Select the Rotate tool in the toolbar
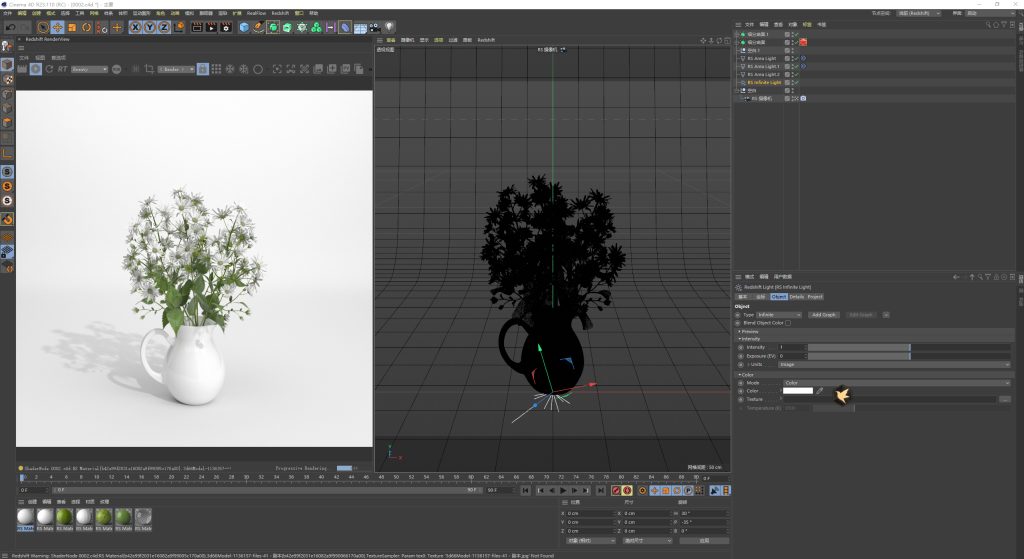The width and height of the screenshot is (1024, 559). [x=86, y=27]
